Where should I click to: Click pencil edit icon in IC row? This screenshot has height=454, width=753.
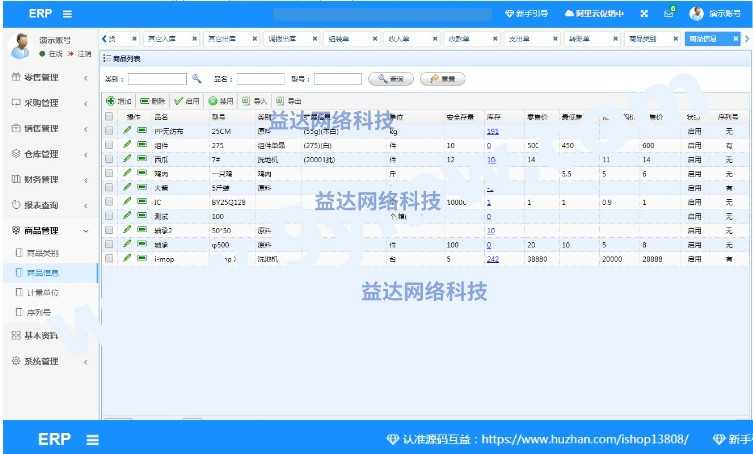tap(127, 201)
